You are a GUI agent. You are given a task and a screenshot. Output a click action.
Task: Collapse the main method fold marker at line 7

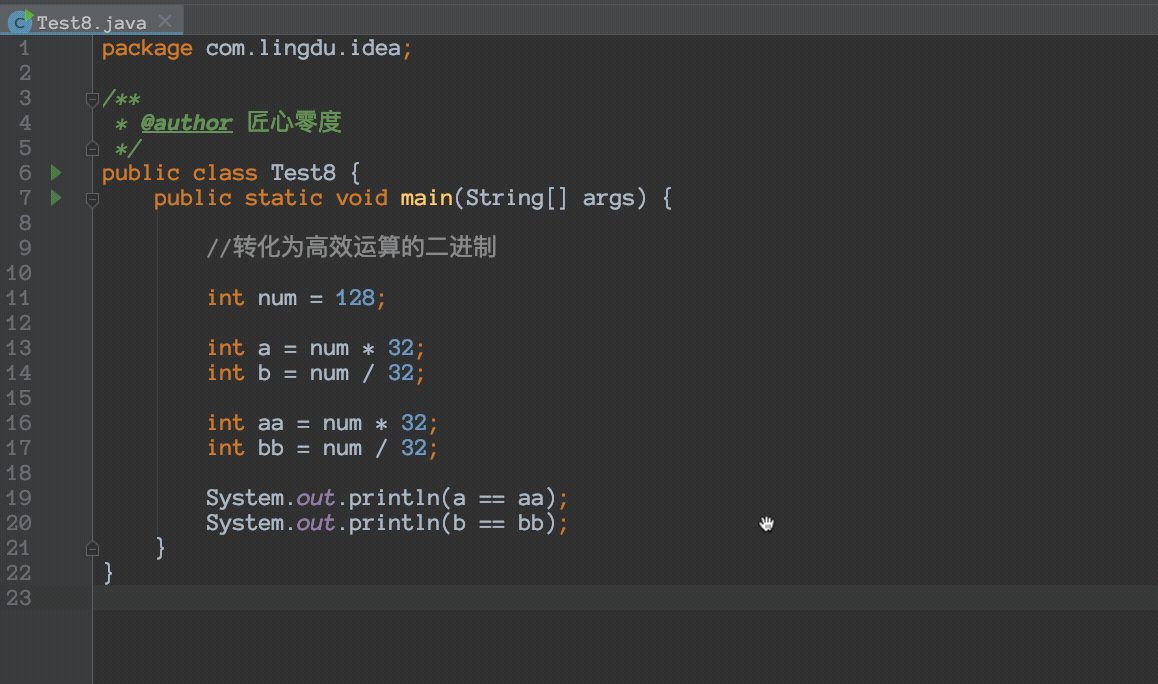91,200
